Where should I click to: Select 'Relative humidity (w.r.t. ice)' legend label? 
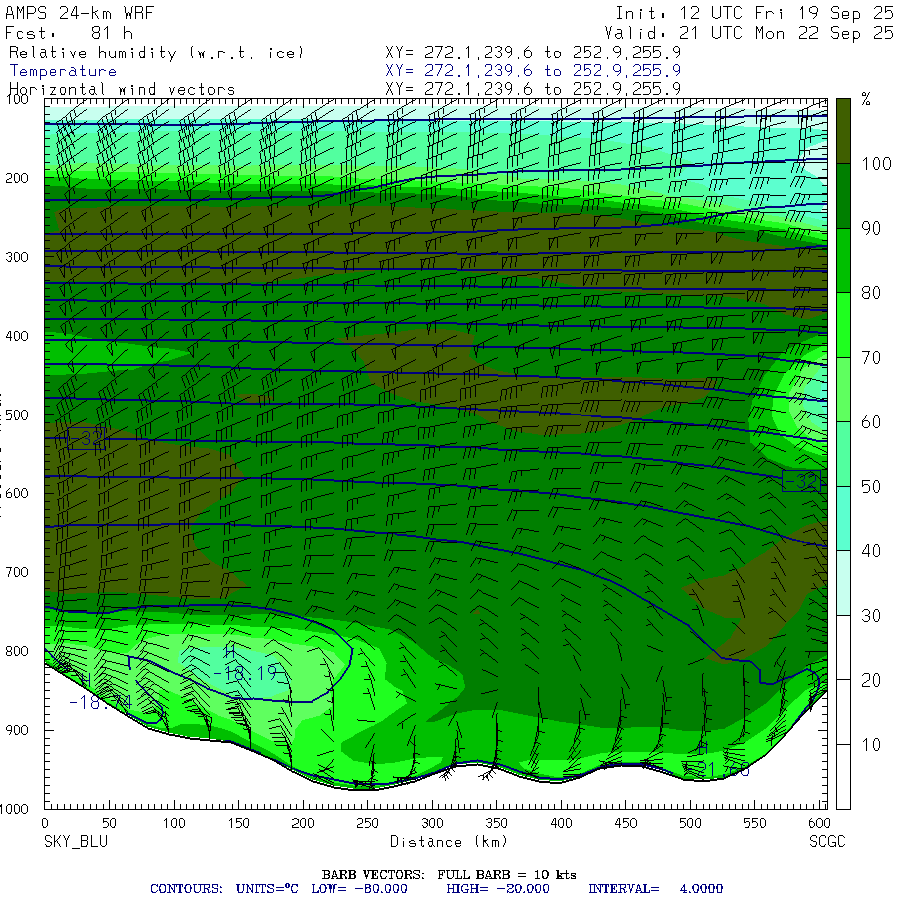coord(156,53)
